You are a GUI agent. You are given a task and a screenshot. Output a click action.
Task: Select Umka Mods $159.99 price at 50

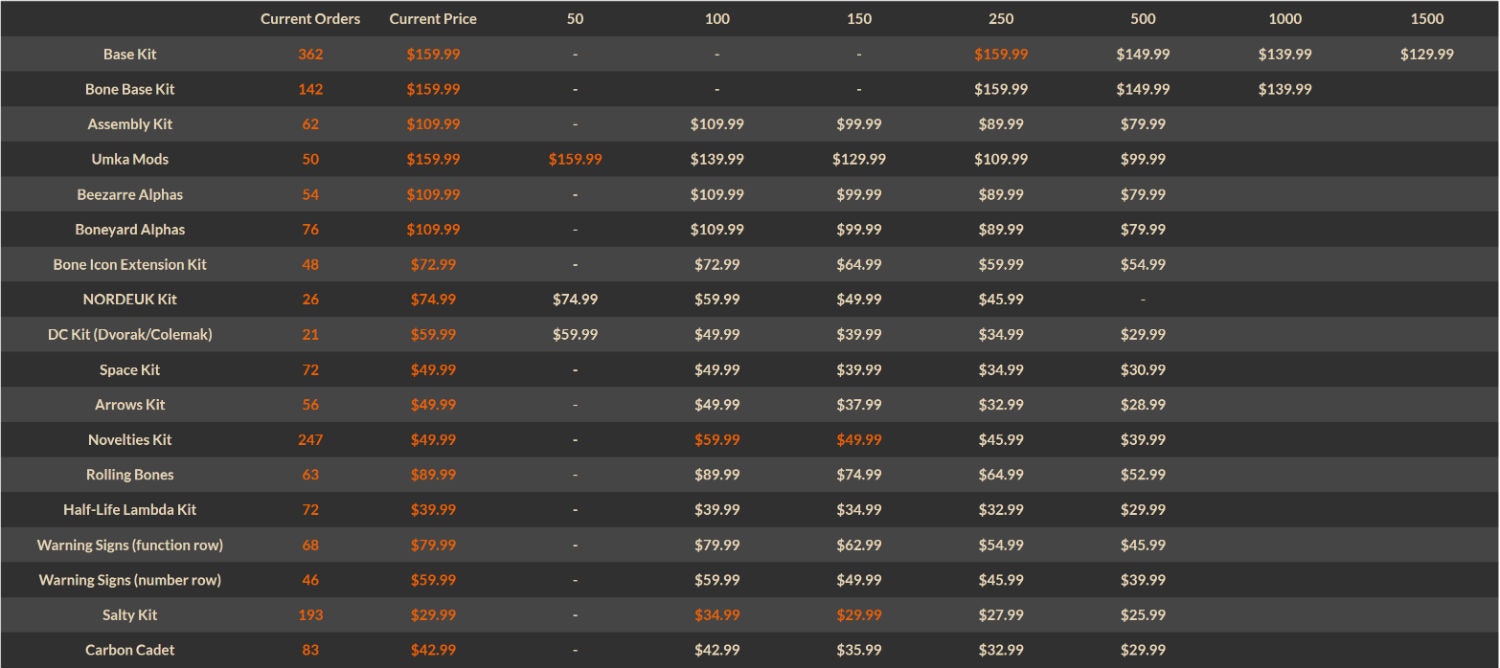click(x=575, y=159)
